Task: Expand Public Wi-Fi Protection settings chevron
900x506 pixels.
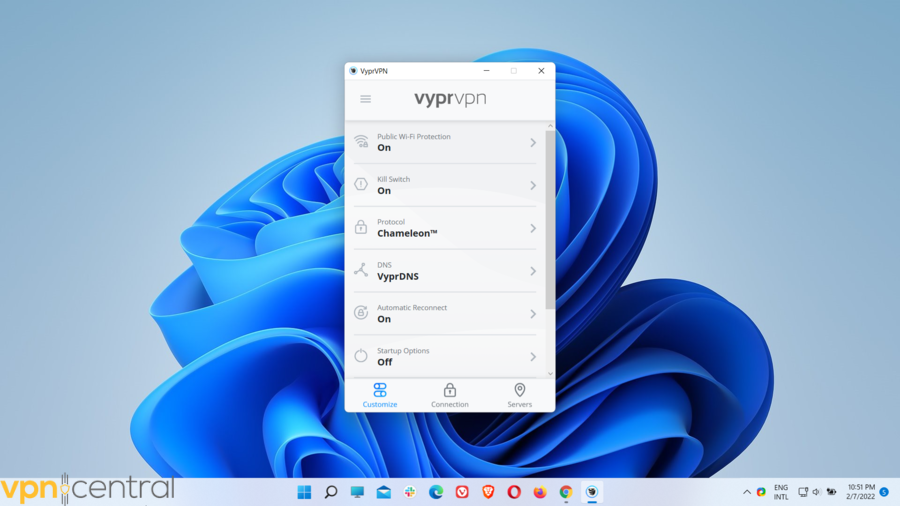Action: coord(533,143)
